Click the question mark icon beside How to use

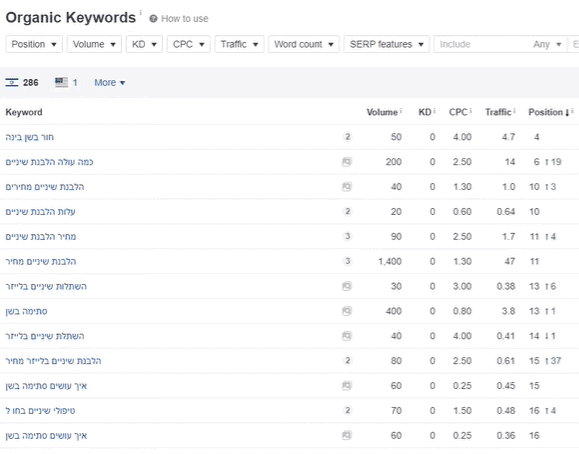pyautogui.click(x=153, y=18)
